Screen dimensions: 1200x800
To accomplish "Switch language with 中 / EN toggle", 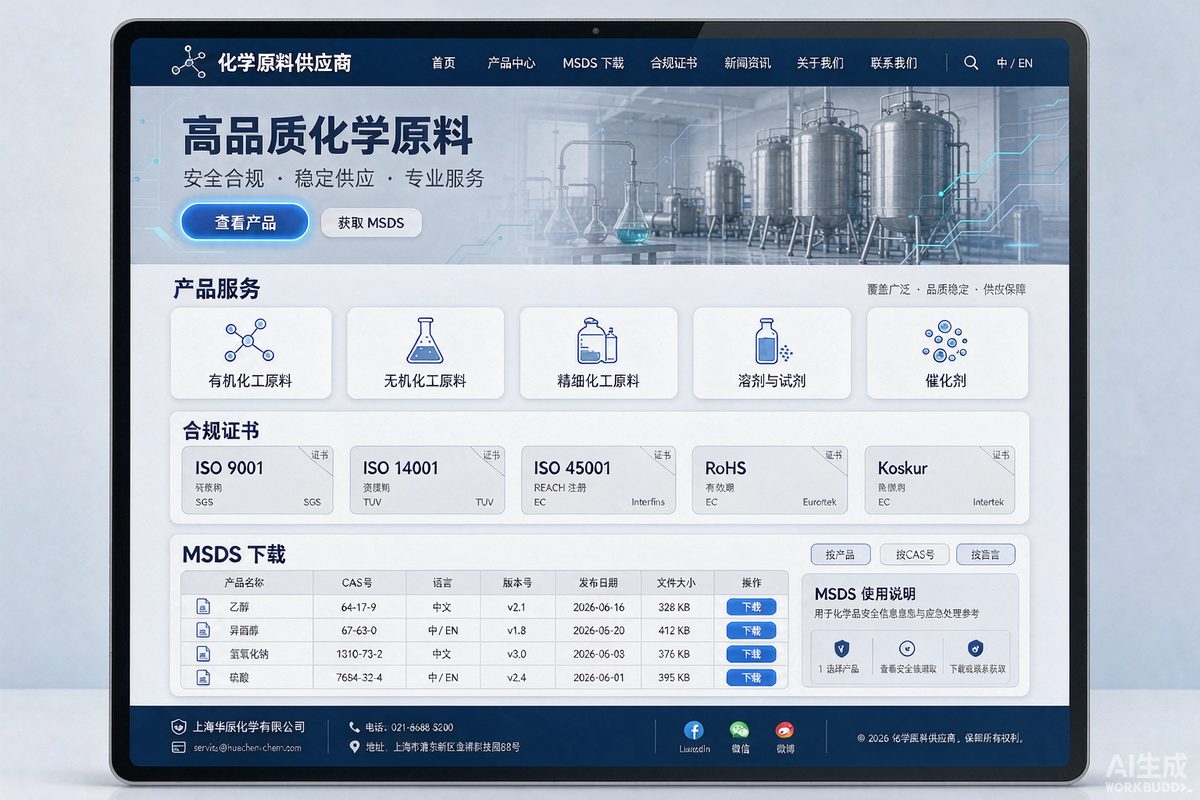I will click(1014, 63).
